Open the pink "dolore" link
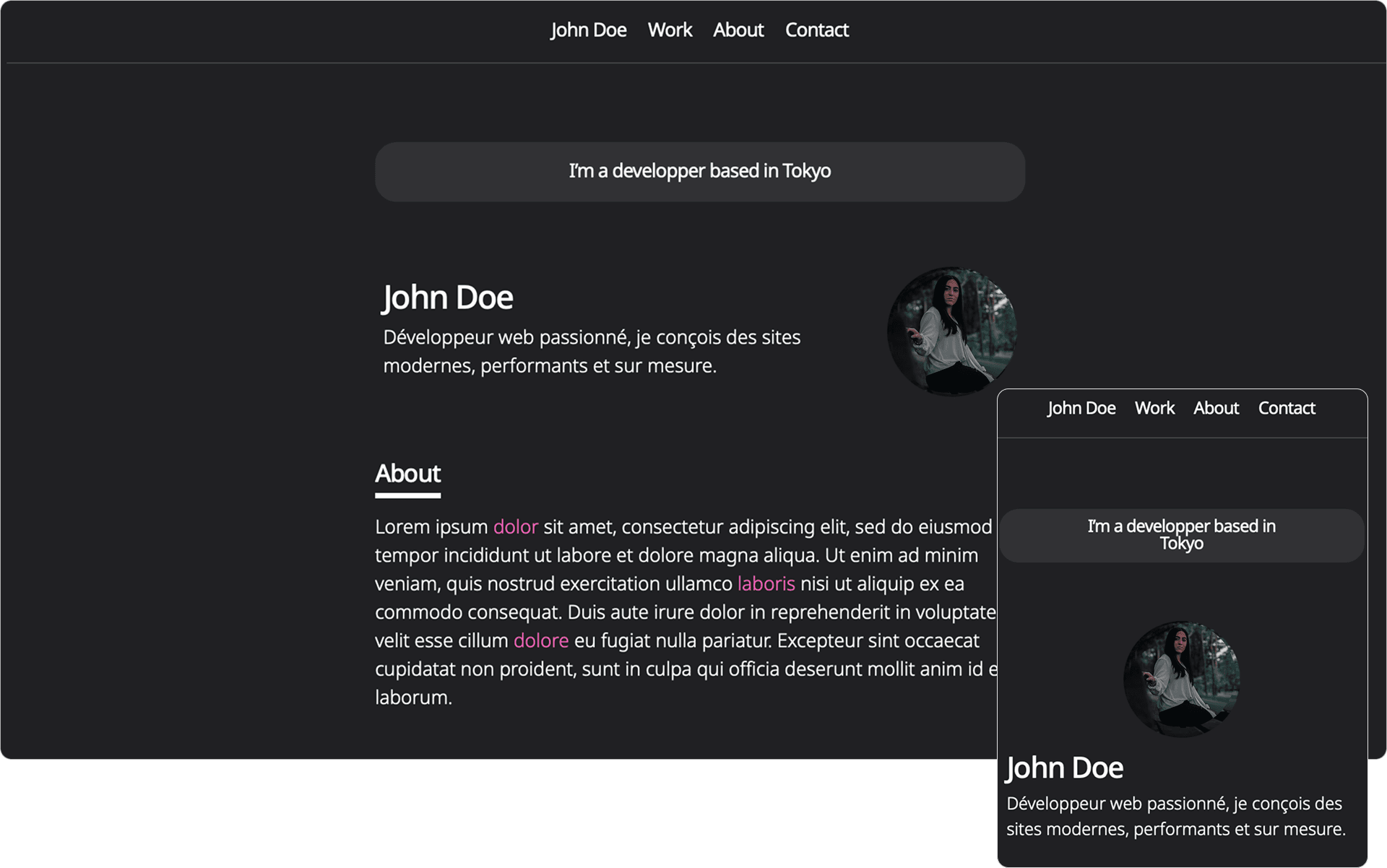Viewport: 1387px width, 868px height. click(x=540, y=641)
